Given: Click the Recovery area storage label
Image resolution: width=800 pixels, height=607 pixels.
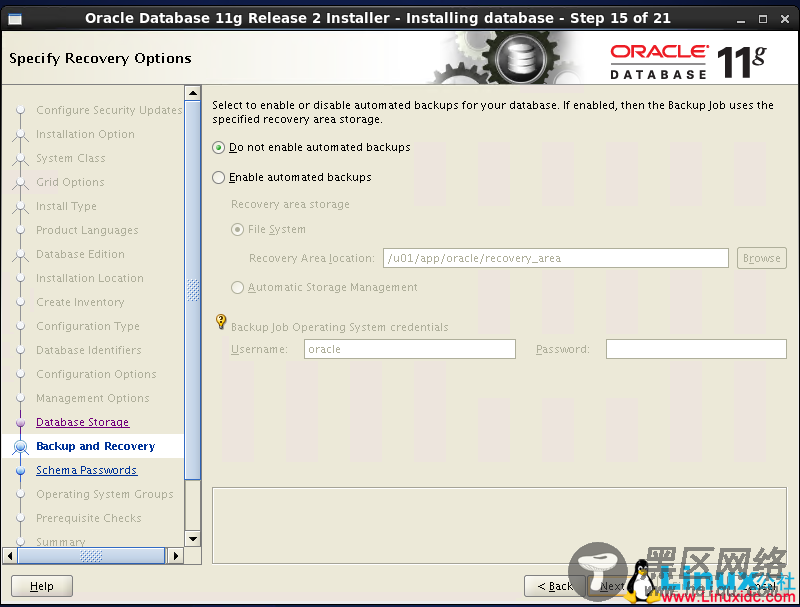Looking at the screenshot, I should (x=290, y=205).
